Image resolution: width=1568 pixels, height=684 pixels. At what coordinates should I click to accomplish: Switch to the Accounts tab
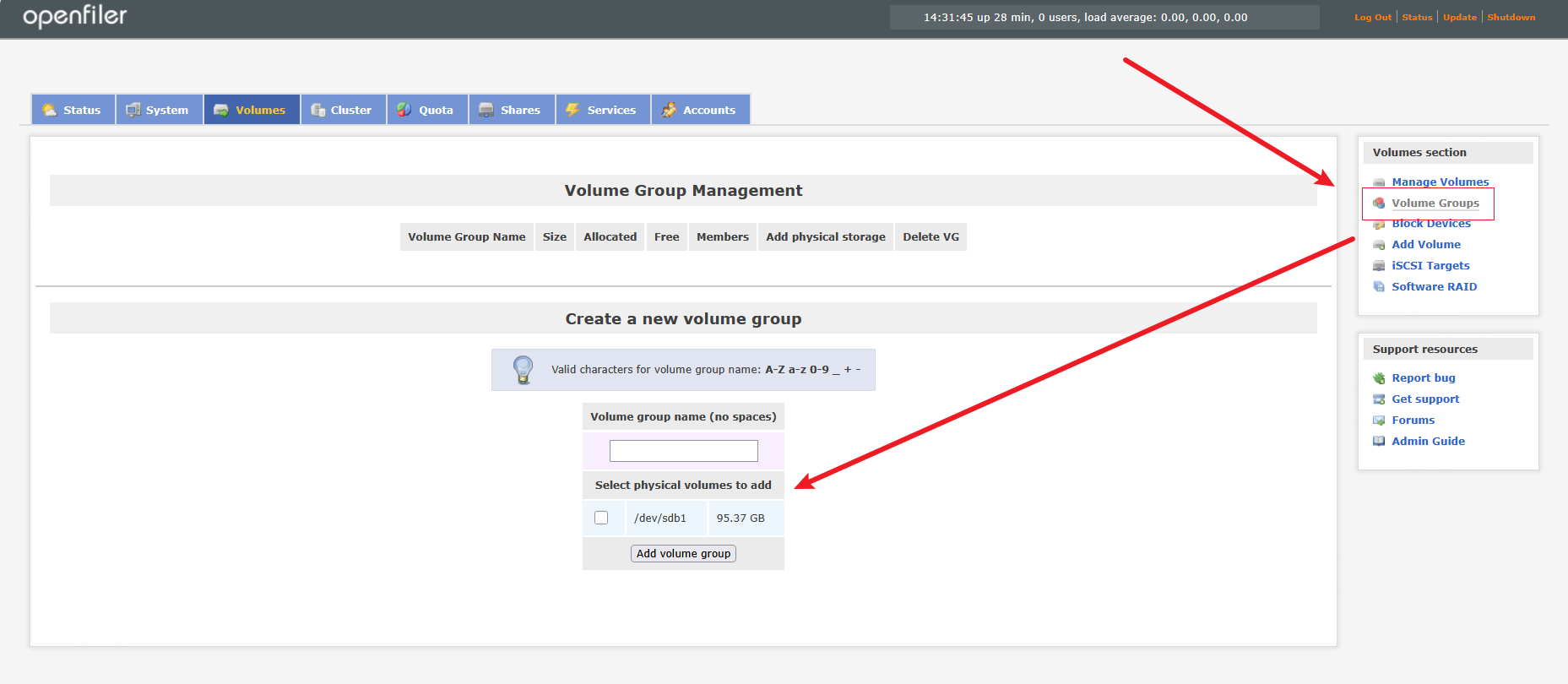[700, 110]
